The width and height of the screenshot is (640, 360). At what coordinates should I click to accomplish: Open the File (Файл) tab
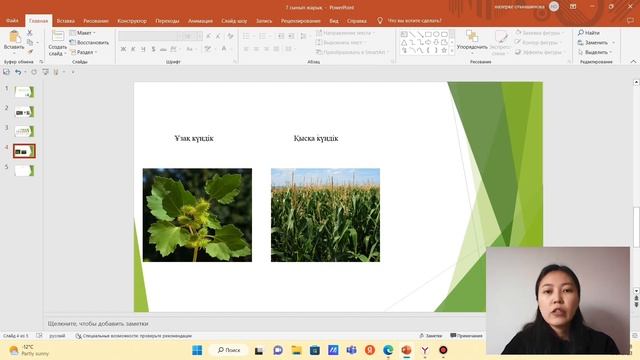[12, 20]
